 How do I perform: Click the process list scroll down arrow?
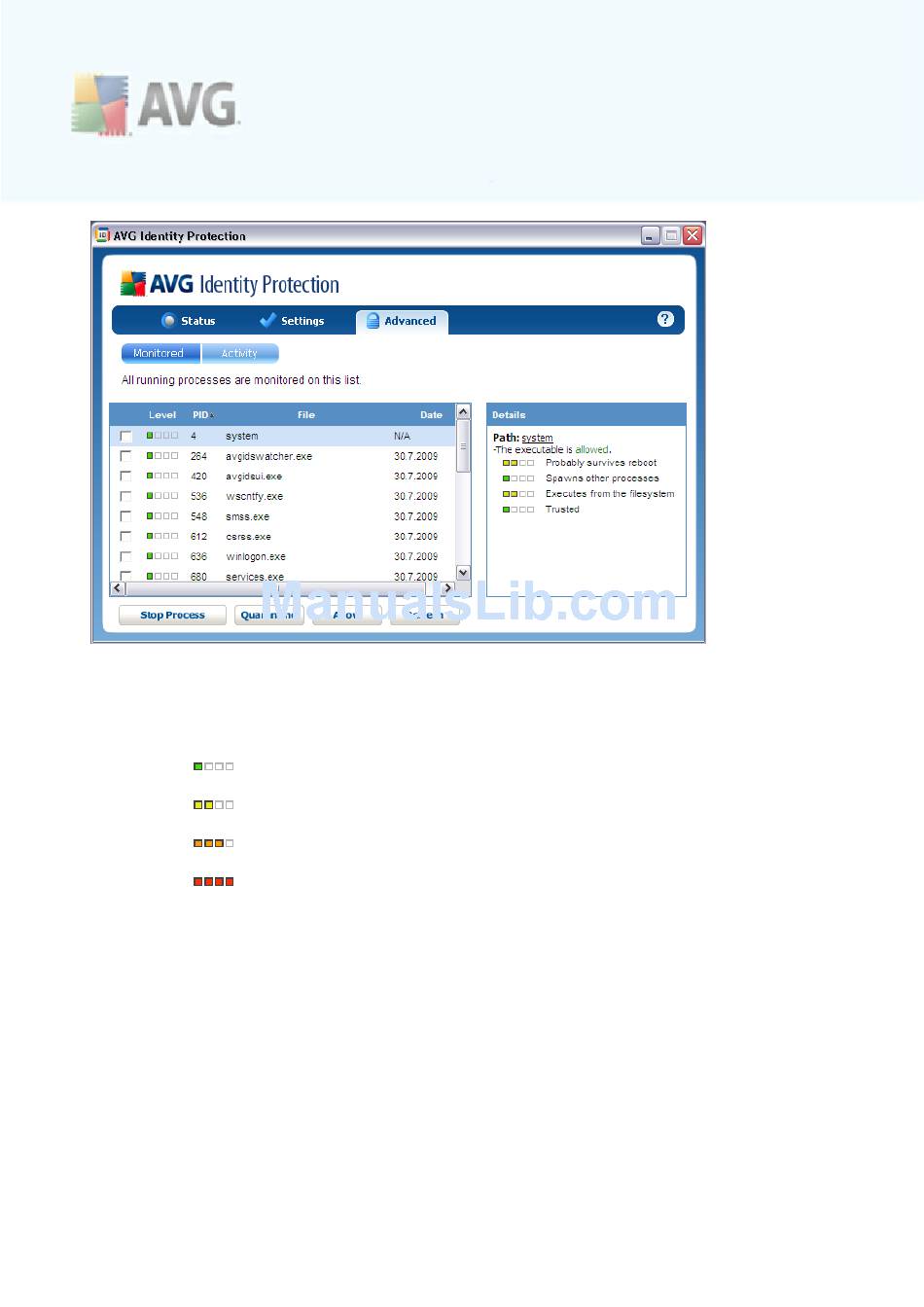click(x=464, y=573)
